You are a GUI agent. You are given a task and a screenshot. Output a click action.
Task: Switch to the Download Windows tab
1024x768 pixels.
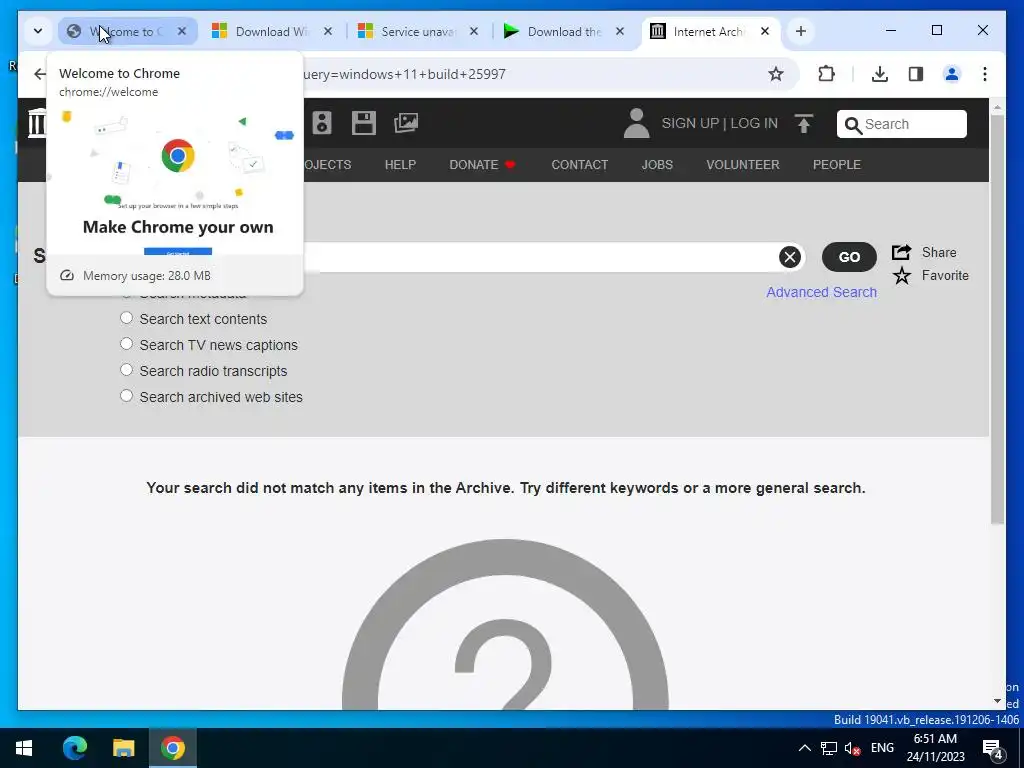click(272, 31)
